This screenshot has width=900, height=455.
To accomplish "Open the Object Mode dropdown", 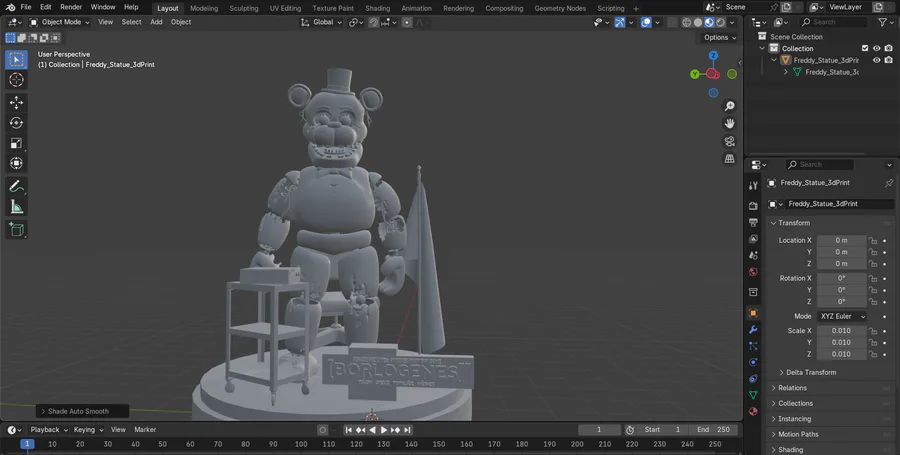I will [x=60, y=22].
